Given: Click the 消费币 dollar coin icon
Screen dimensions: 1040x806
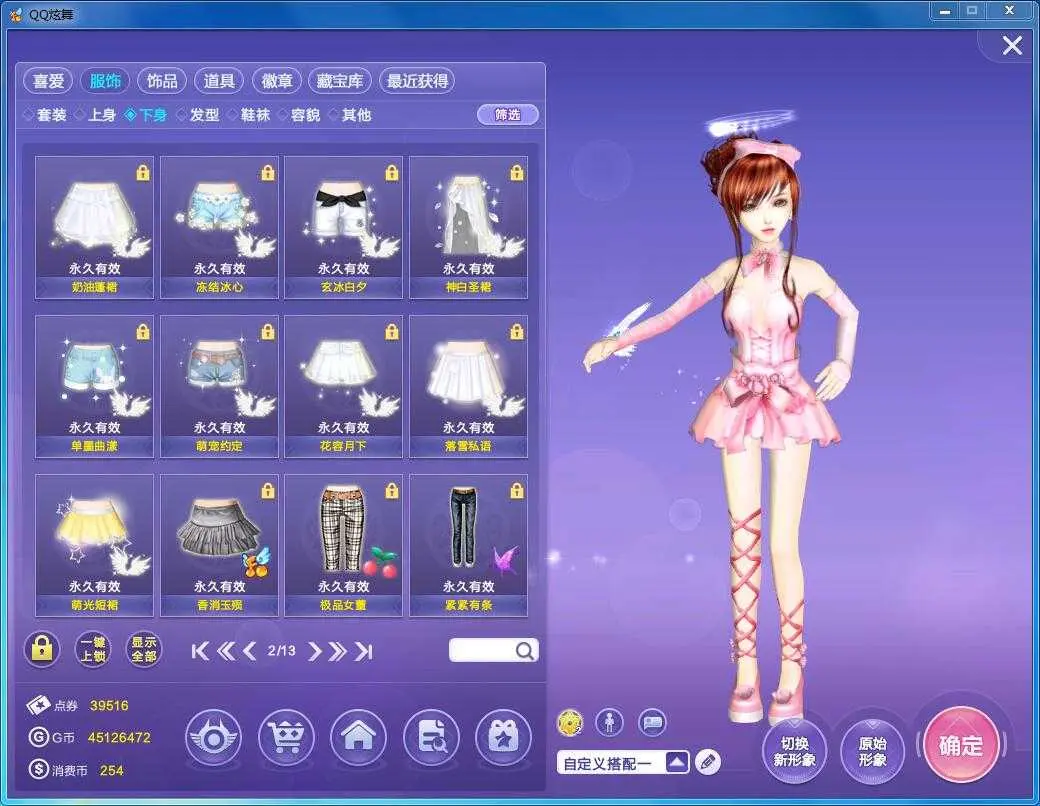Looking at the screenshot, I should coord(39,770).
